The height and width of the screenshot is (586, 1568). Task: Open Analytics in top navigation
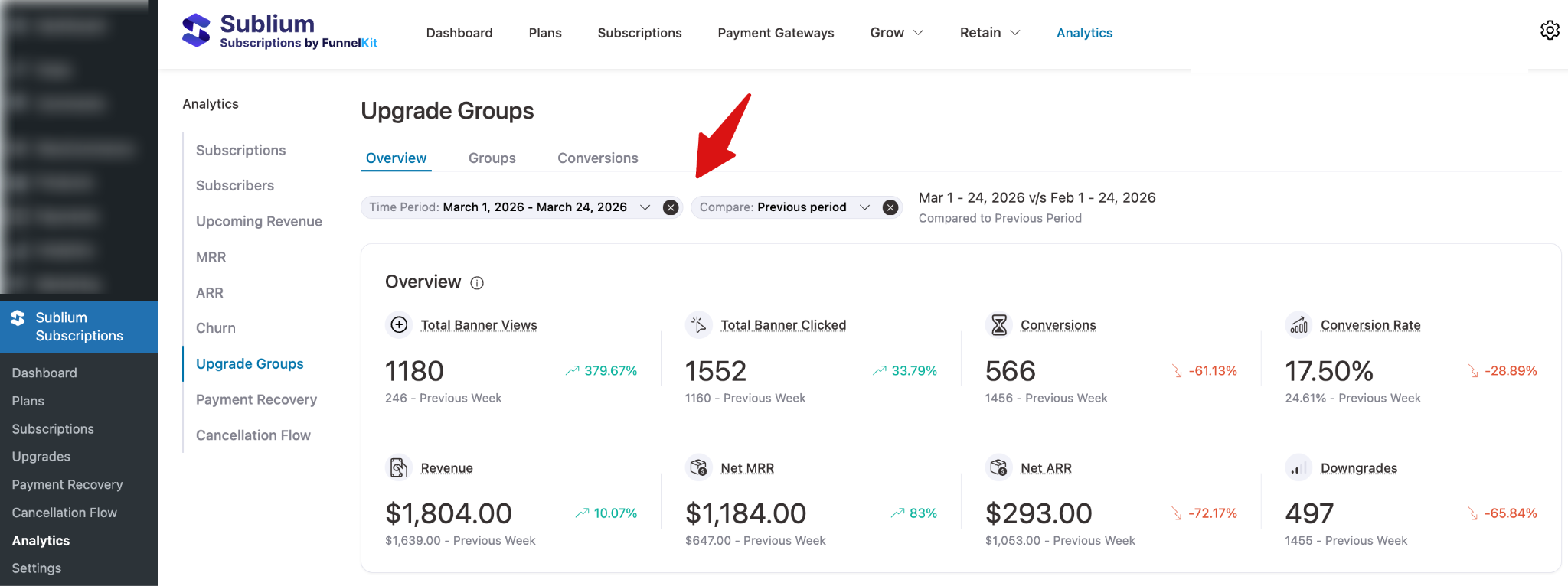click(x=1084, y=33)
